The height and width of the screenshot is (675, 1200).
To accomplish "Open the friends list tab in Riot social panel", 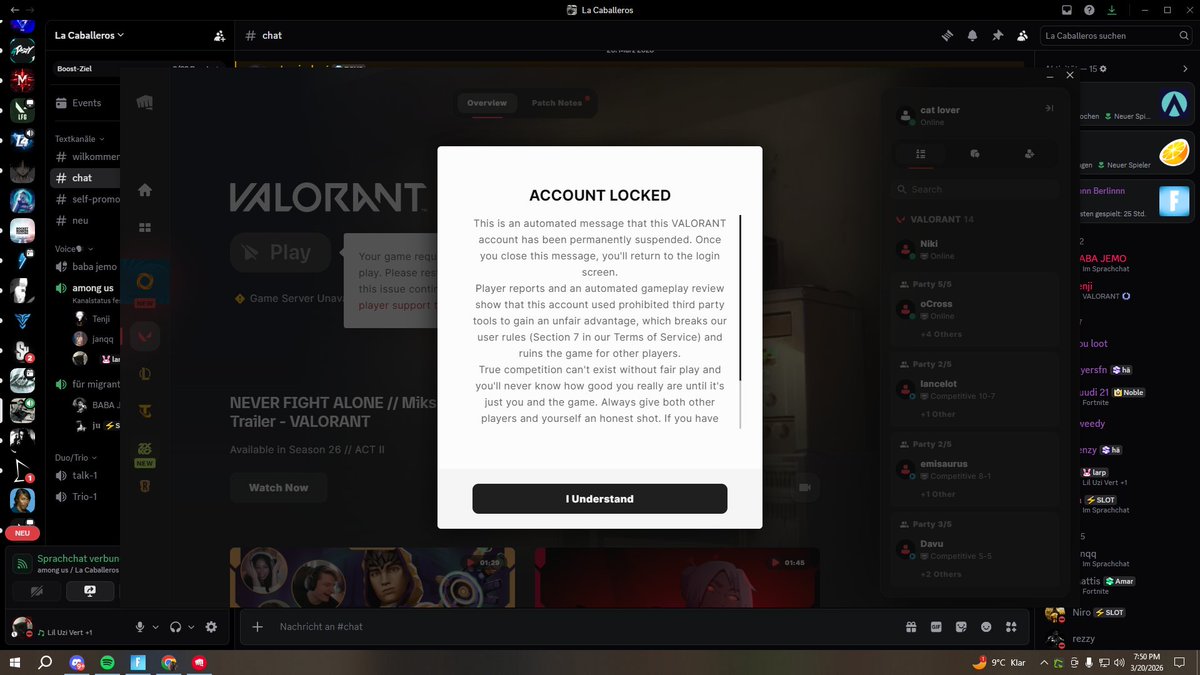I will pyautogui.click(x=921, y=154).
